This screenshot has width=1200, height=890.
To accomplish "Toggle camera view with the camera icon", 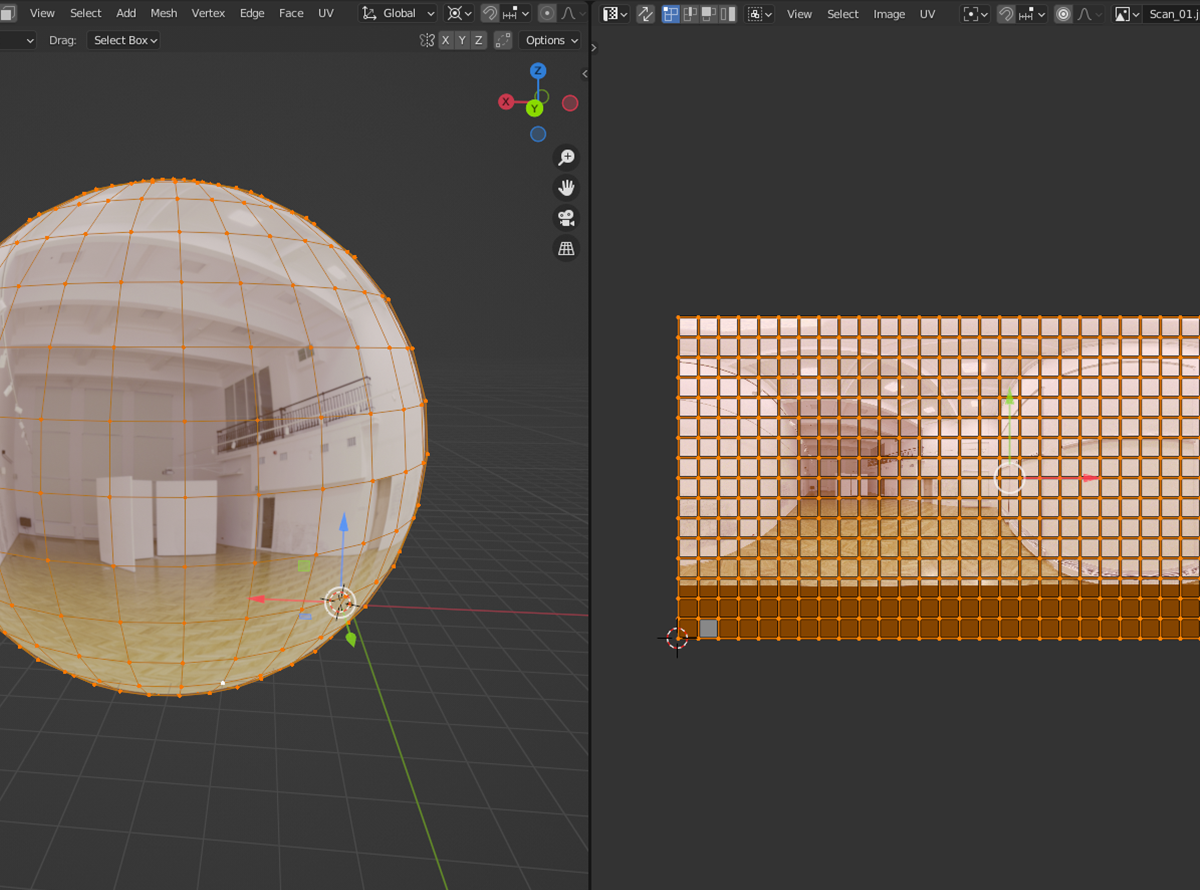I will pos(566,219).
